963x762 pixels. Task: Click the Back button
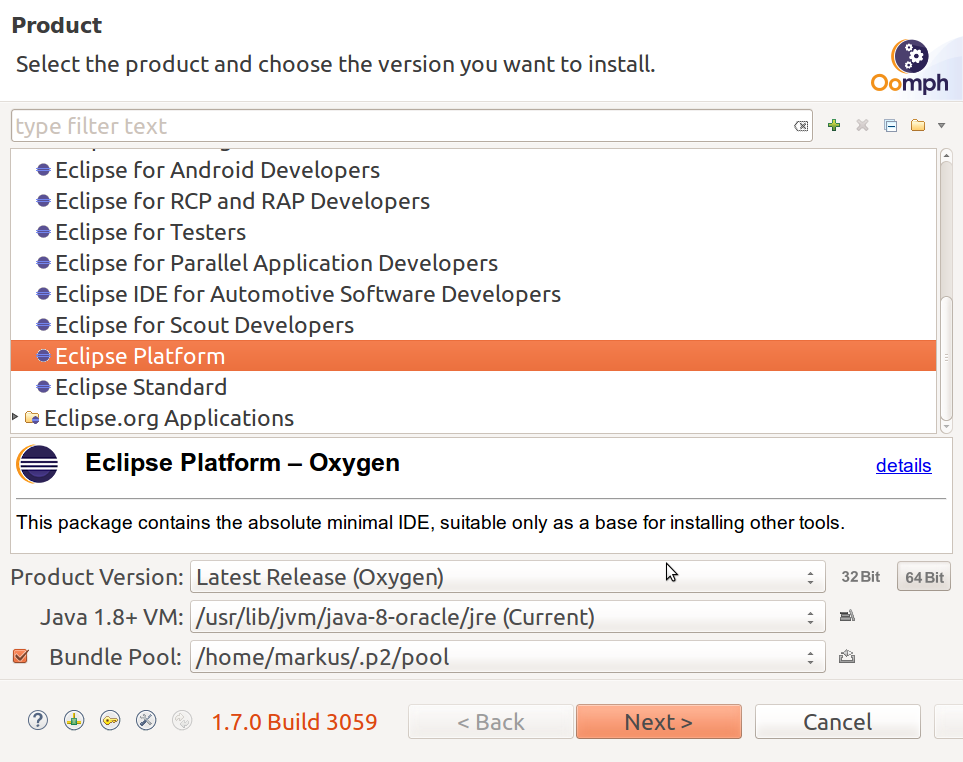(x=491, y=721)
